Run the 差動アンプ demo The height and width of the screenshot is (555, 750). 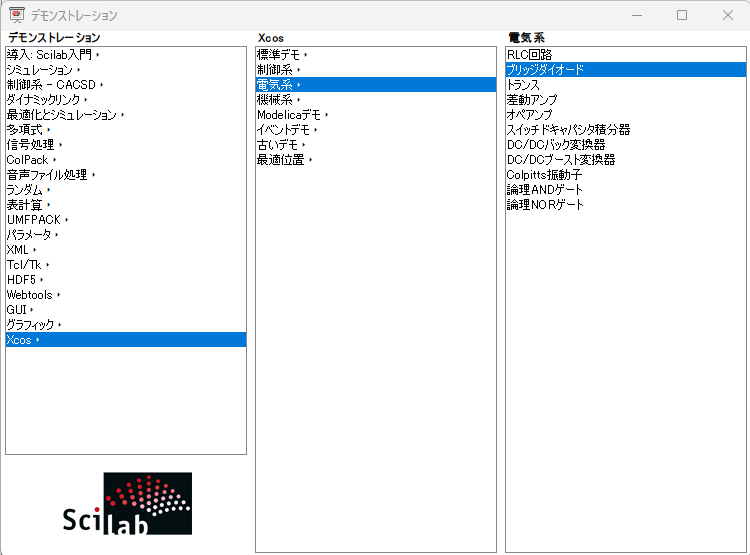626,100
